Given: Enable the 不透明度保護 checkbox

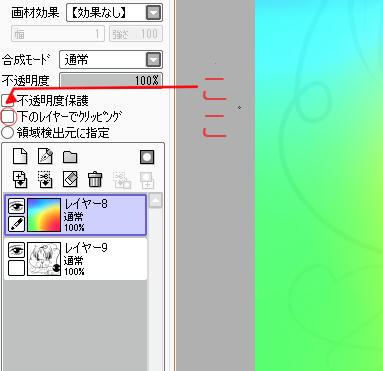Looking at the screenshot, I should pos(7,100).
